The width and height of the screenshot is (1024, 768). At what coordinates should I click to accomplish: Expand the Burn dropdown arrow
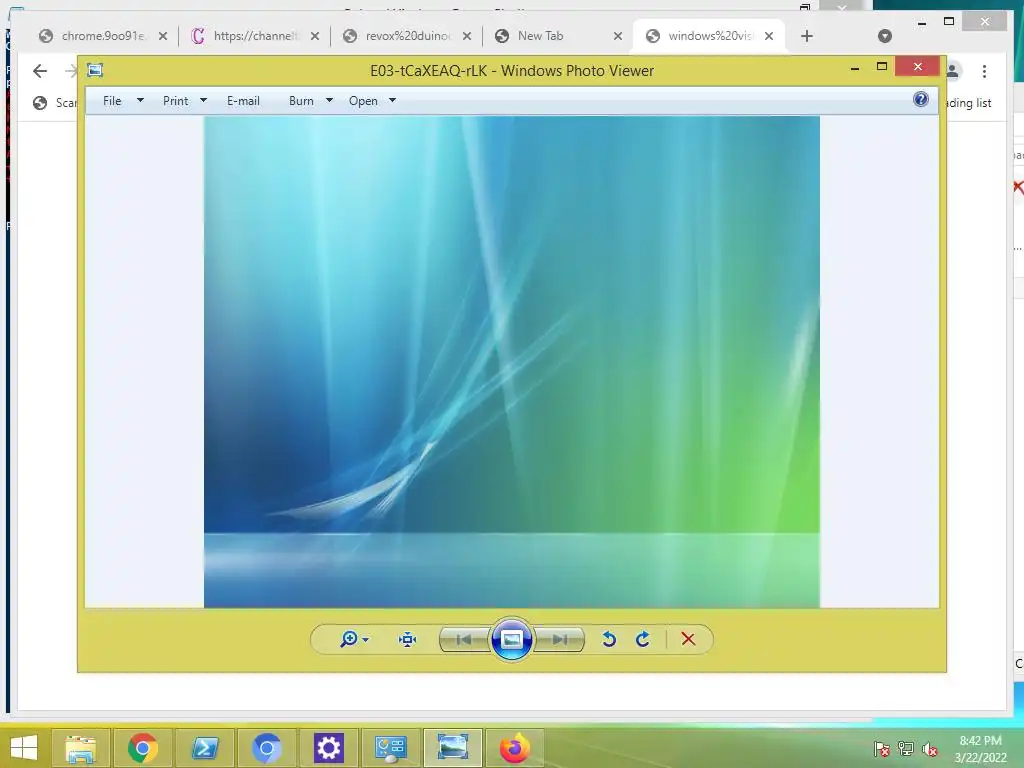329,101
